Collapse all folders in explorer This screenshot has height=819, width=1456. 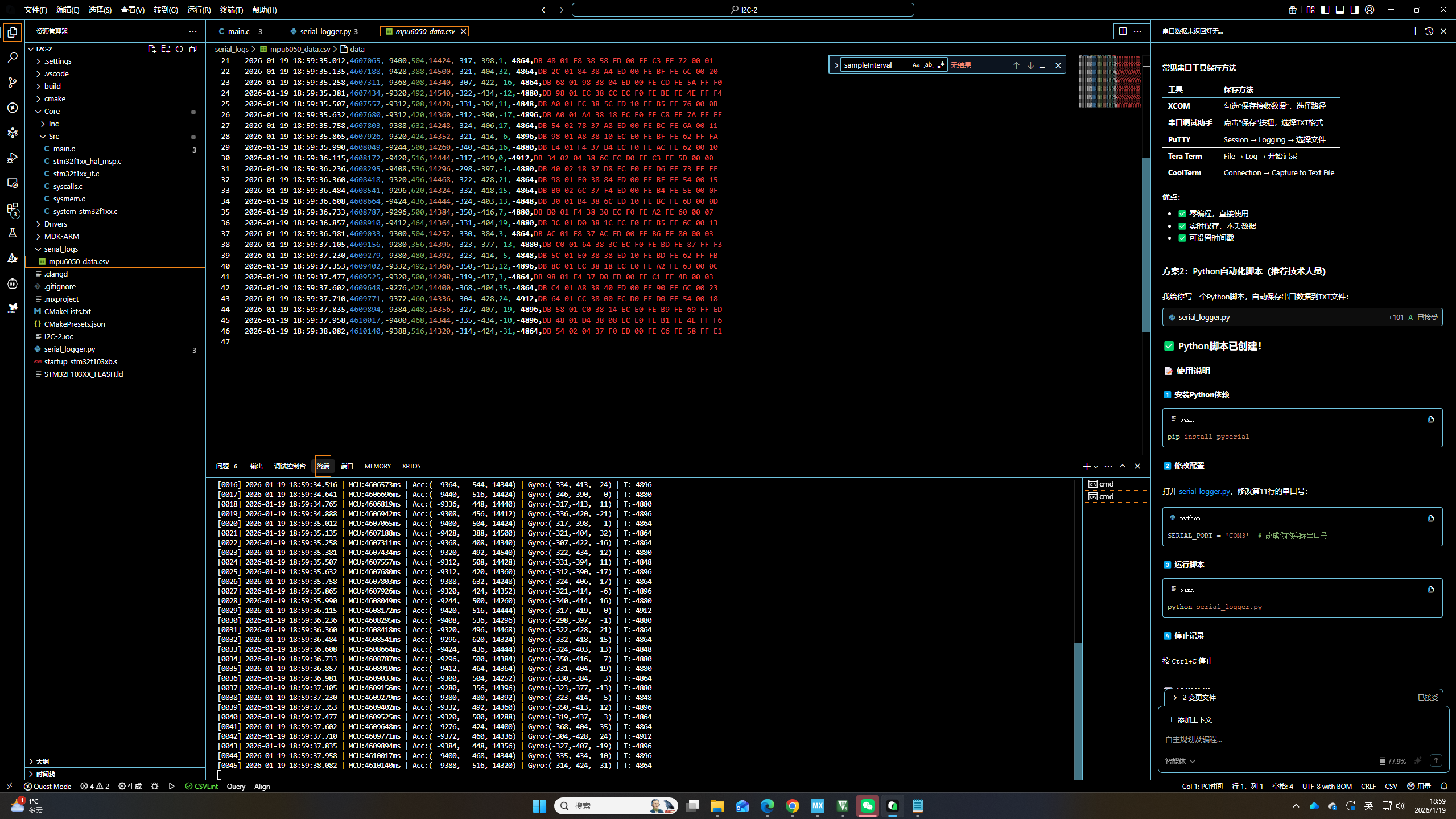click(x=193, y=49)
